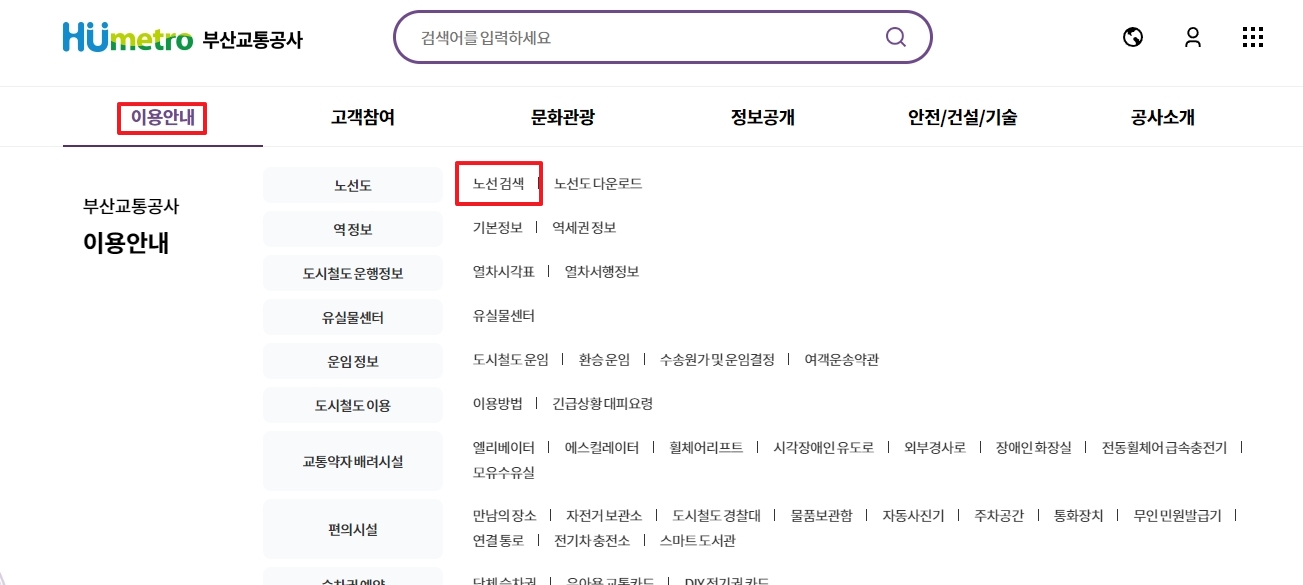Select the 문화관광 navigation item

click(x=564, y=117)
